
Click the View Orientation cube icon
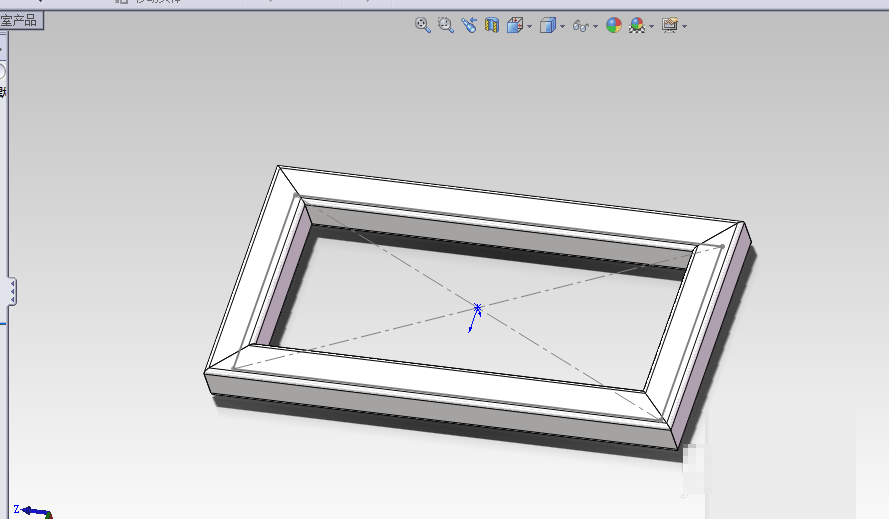[x=514, y=25]
